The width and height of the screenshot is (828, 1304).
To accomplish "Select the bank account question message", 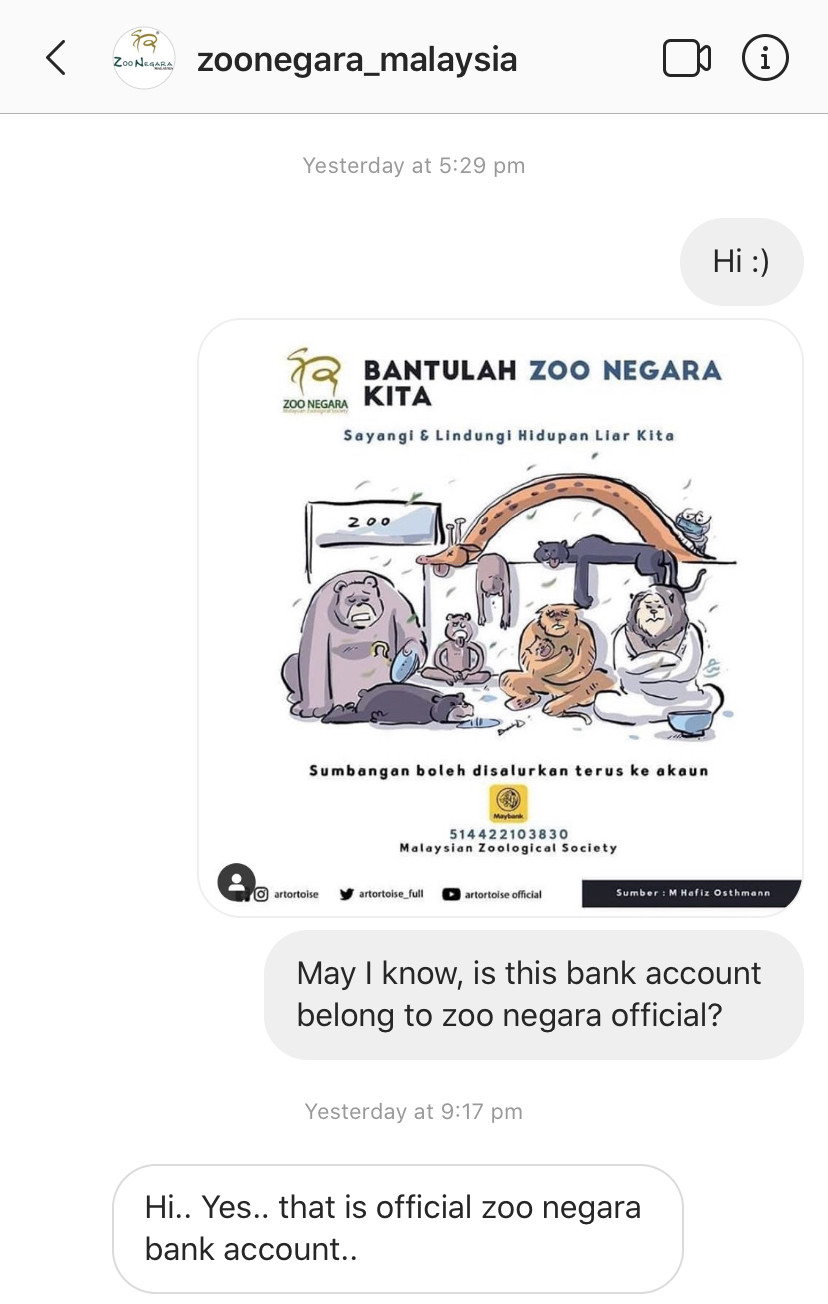I will pyautogui.click(x=533, y=994).
